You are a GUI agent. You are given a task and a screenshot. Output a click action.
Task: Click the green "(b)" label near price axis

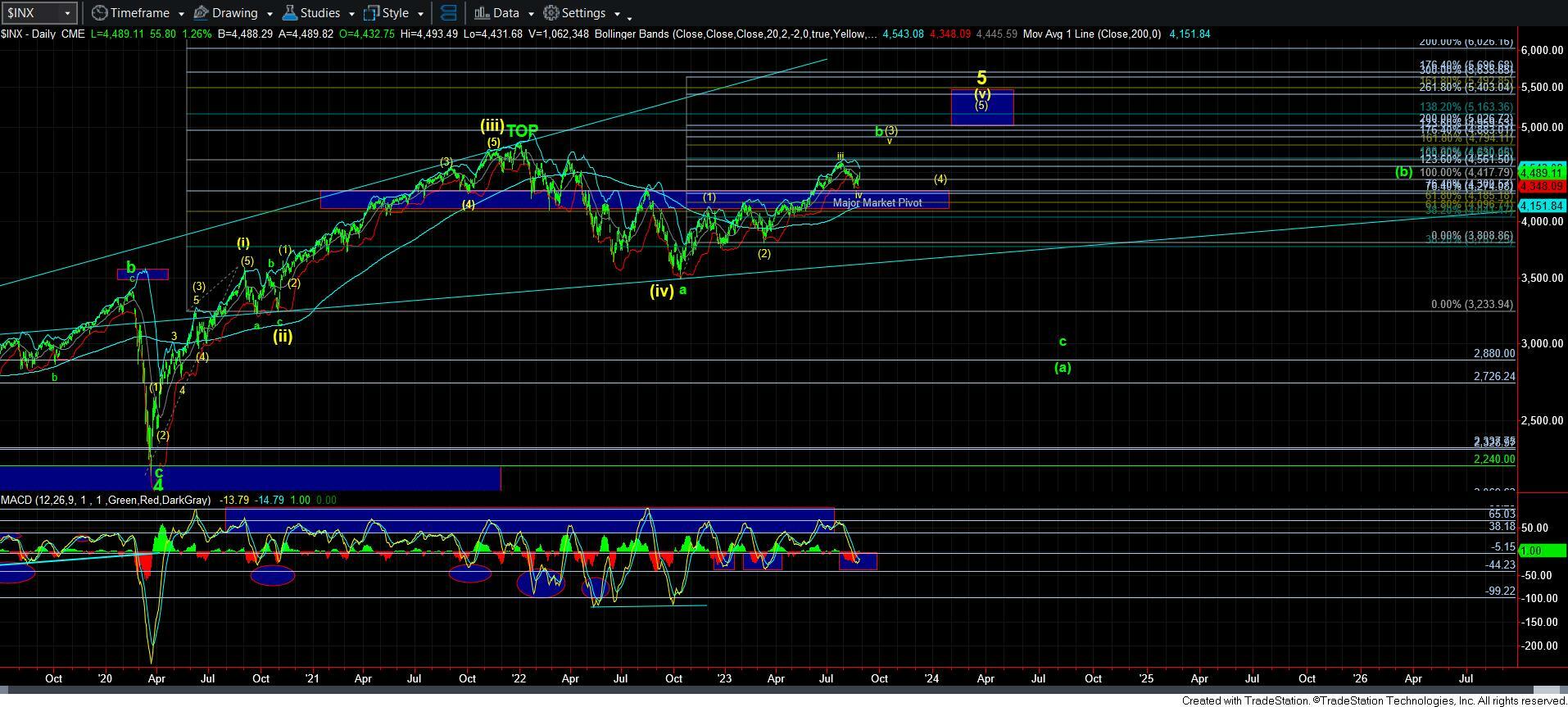point(1404,172)
